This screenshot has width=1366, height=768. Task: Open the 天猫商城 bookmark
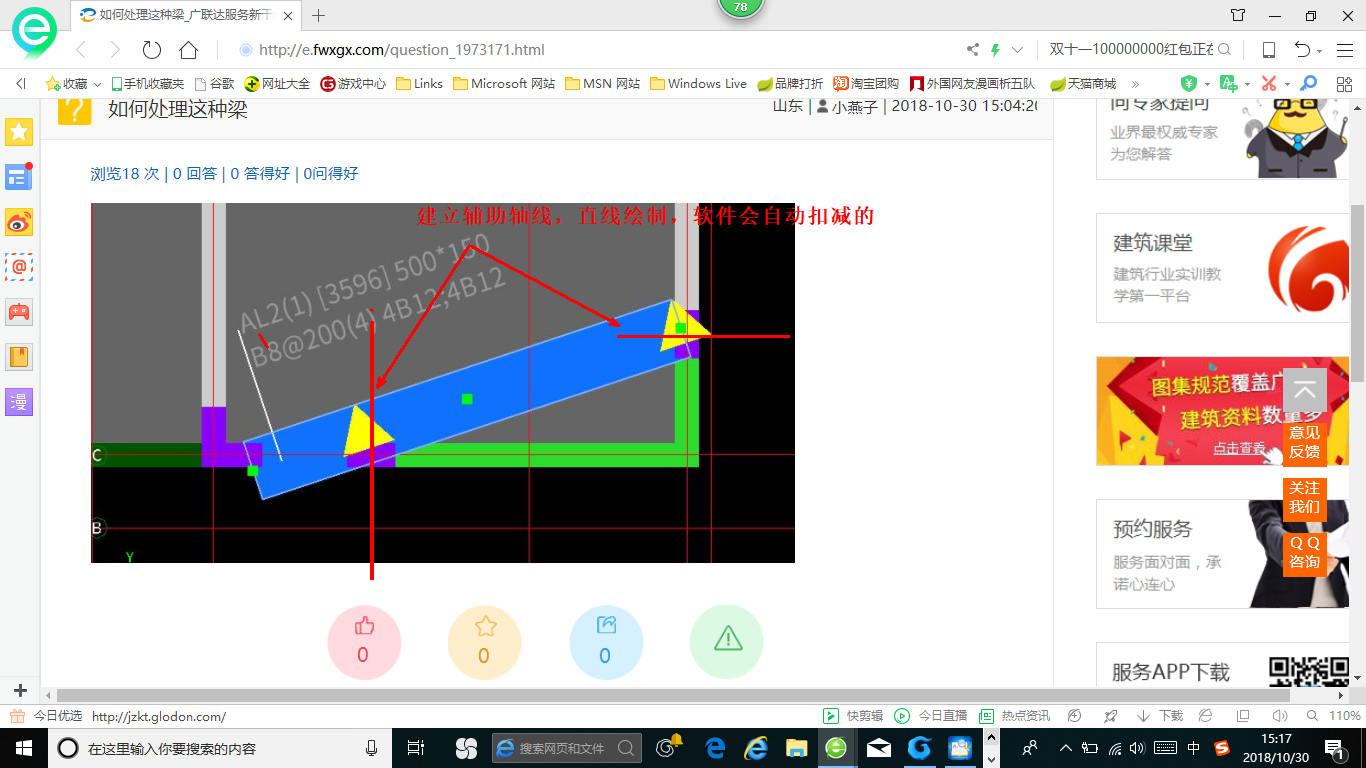(x=1083, y=84)
